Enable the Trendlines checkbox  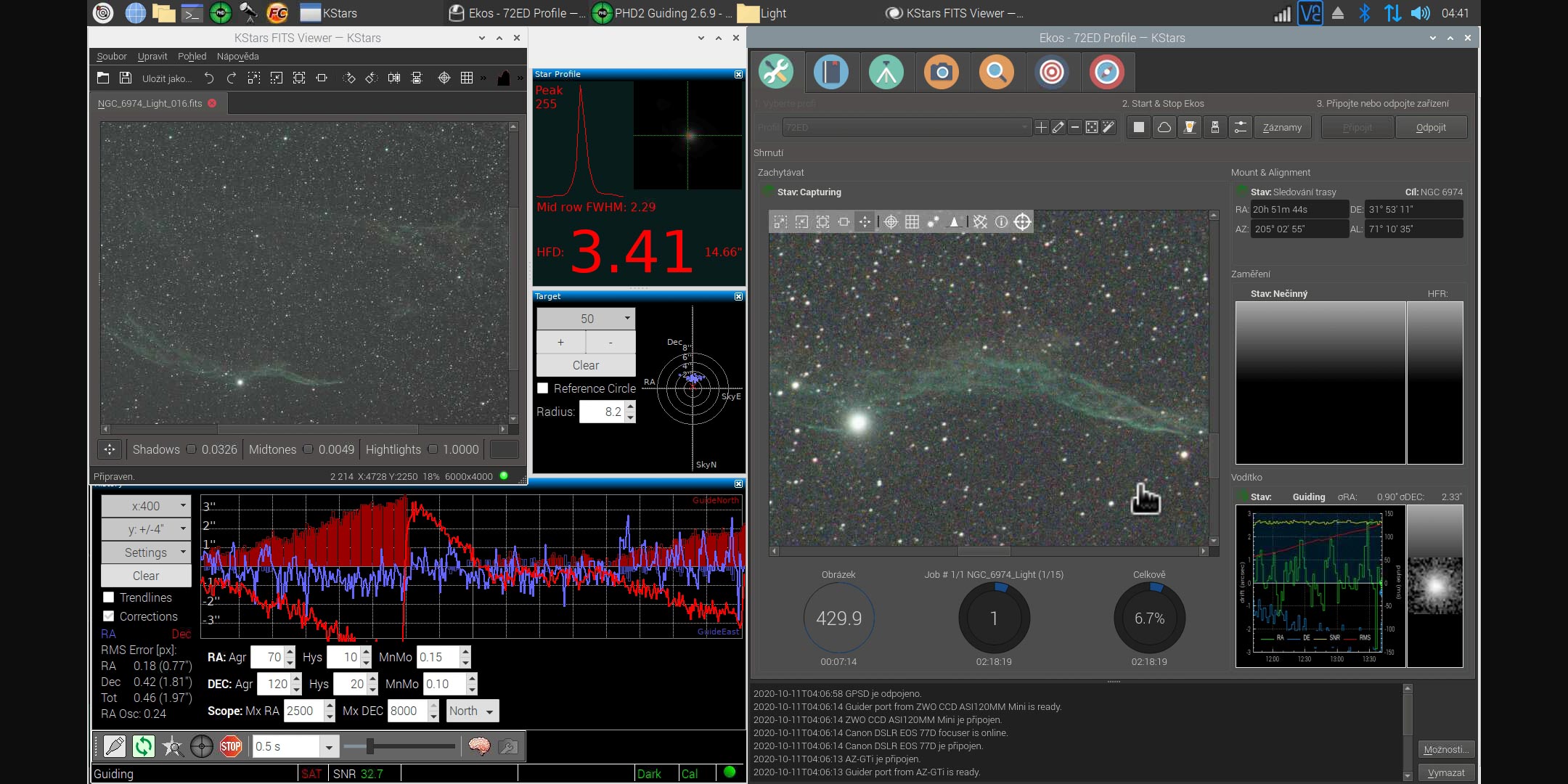coord(108,597)
